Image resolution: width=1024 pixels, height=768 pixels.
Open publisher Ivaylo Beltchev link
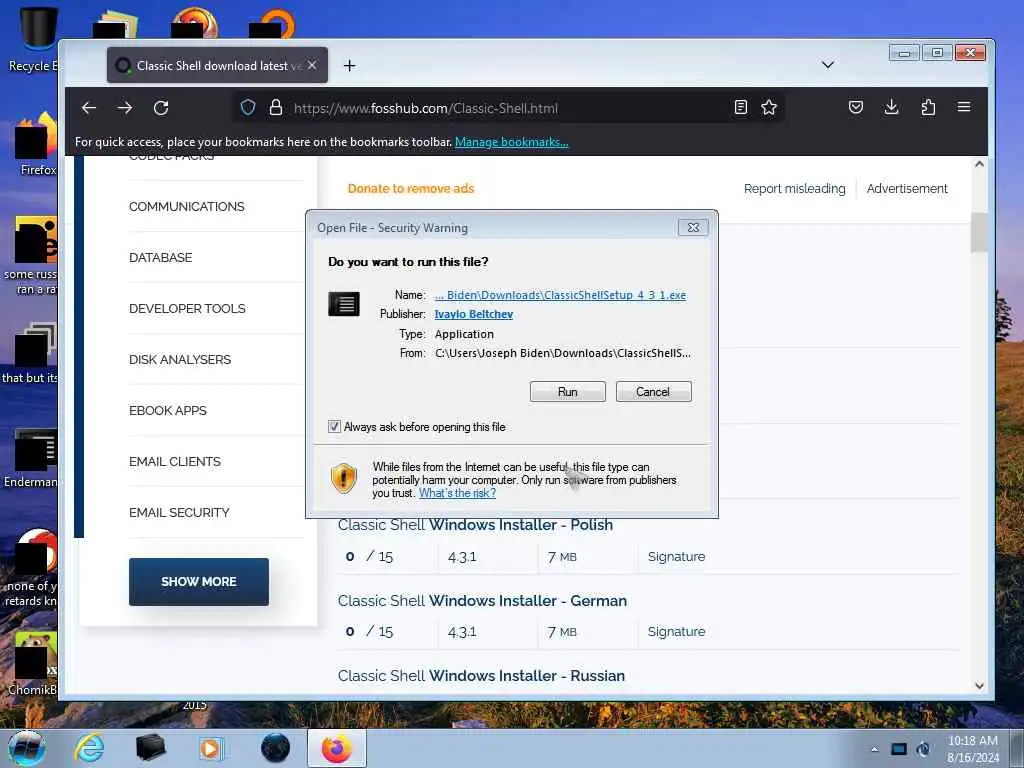click(473, 314)
